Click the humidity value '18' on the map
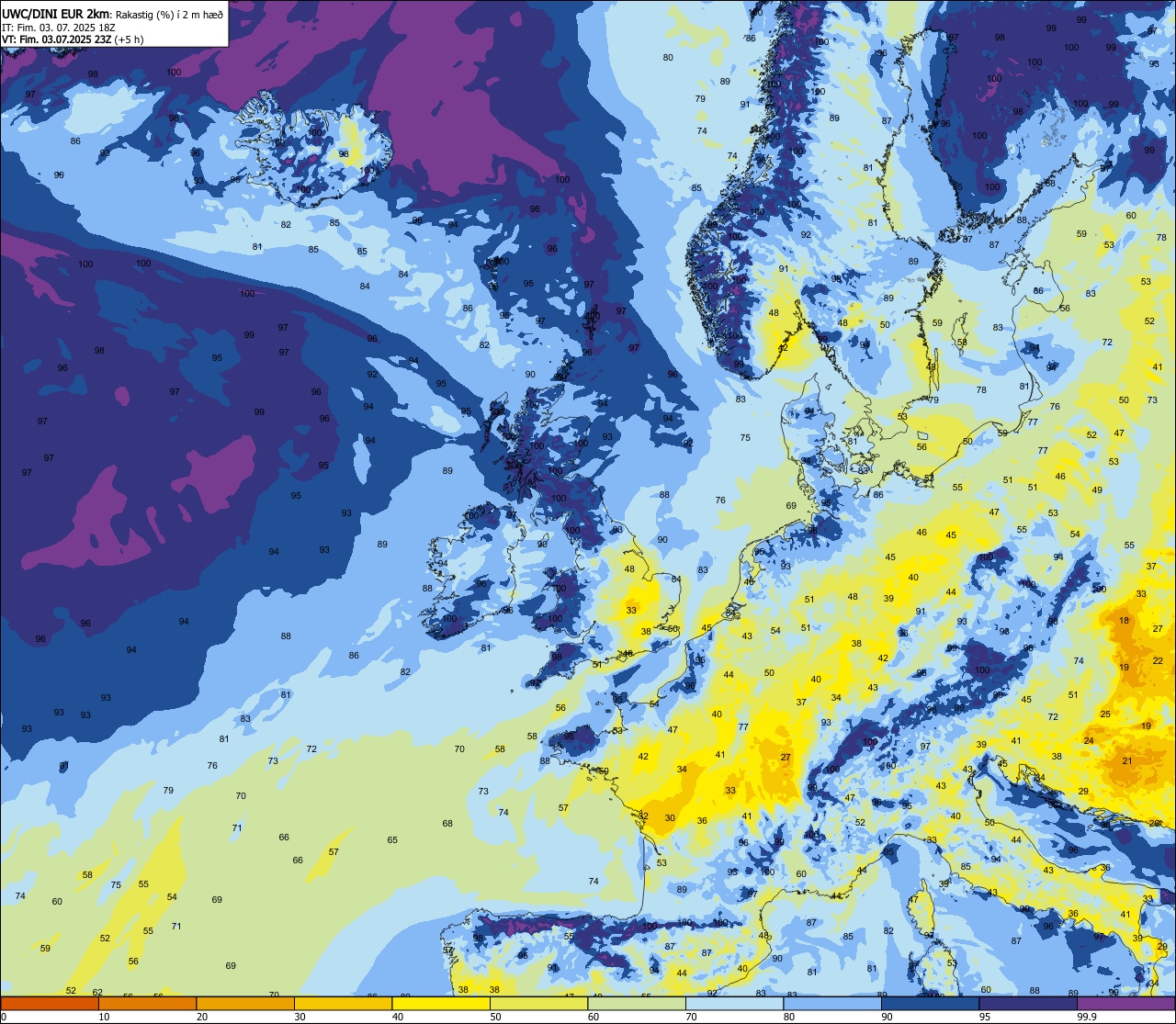Image resolution: width=1176 pixels, height=1024 pixels. [1124, 621]
